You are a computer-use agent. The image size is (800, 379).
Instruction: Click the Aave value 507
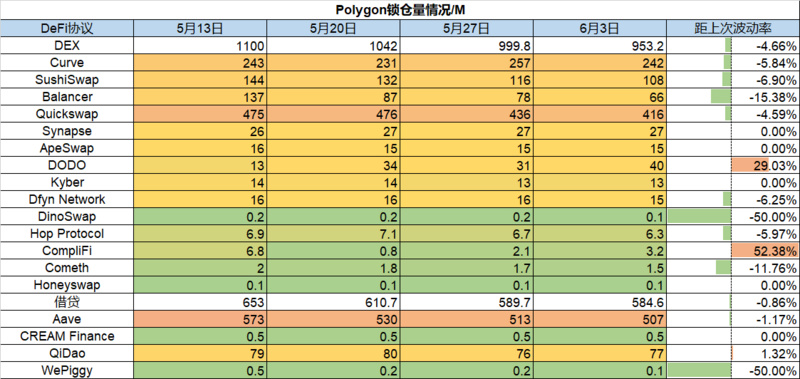click(x=600, y=319)
